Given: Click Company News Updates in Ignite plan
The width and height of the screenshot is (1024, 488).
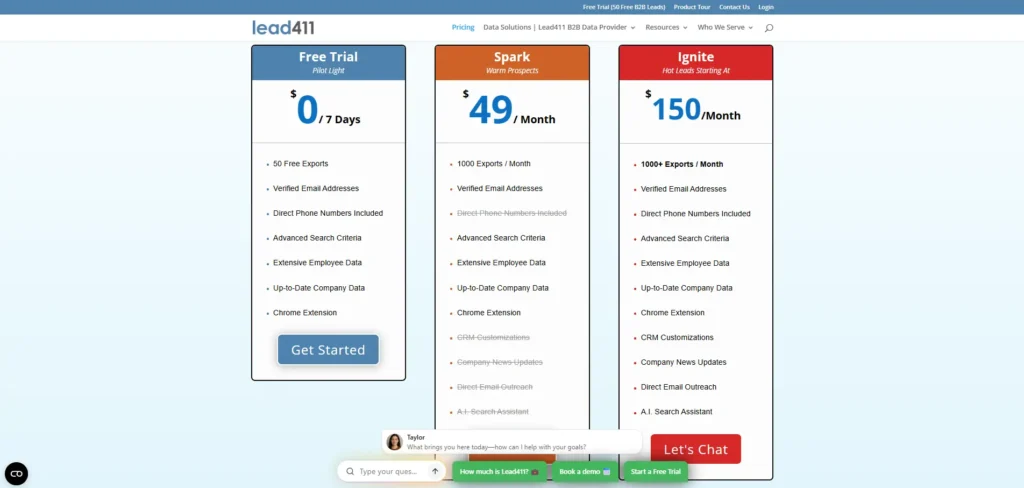Looking at the screenshot, I should tap(683, 362).
